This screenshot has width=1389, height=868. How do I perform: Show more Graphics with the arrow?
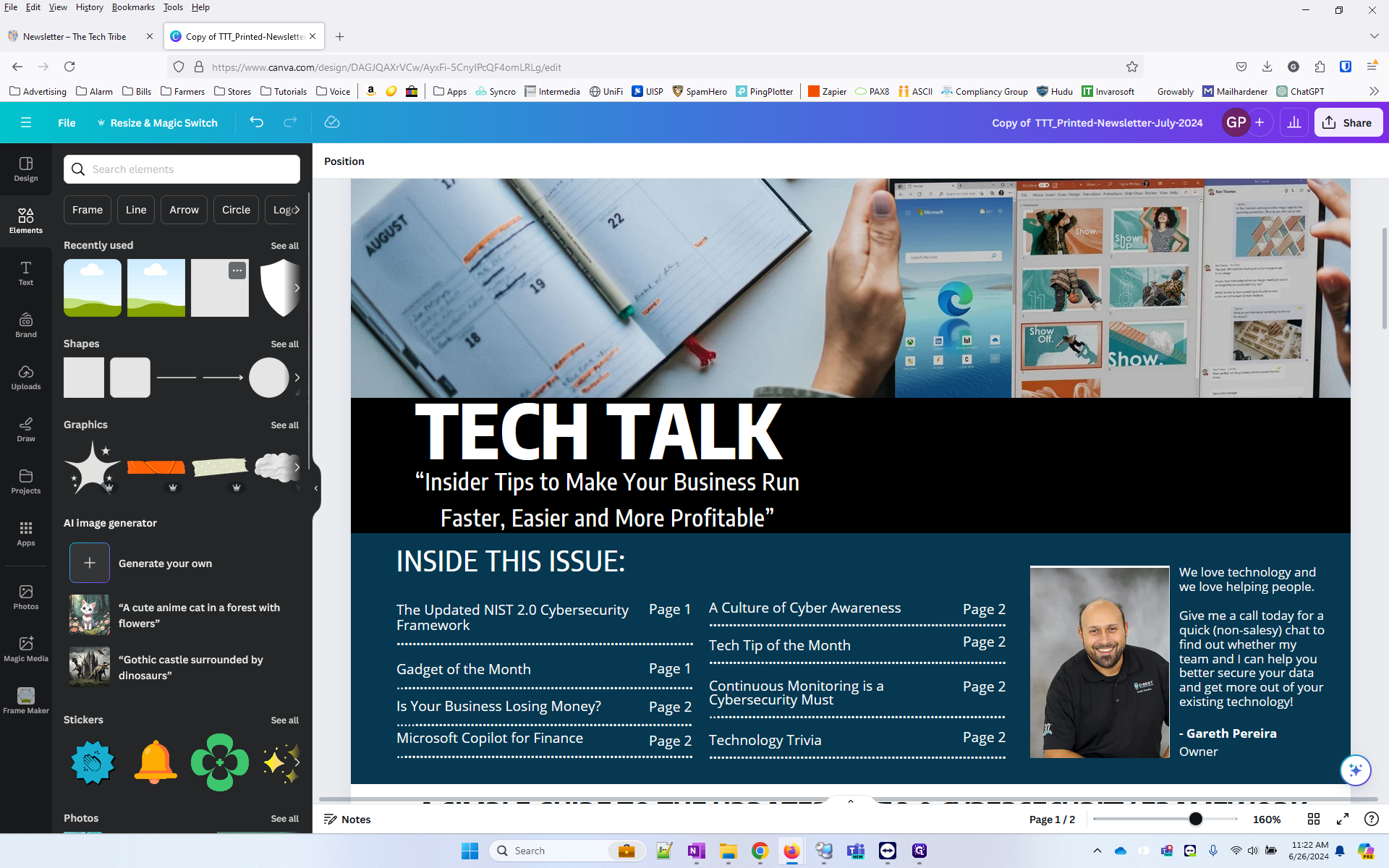point(297,467)
